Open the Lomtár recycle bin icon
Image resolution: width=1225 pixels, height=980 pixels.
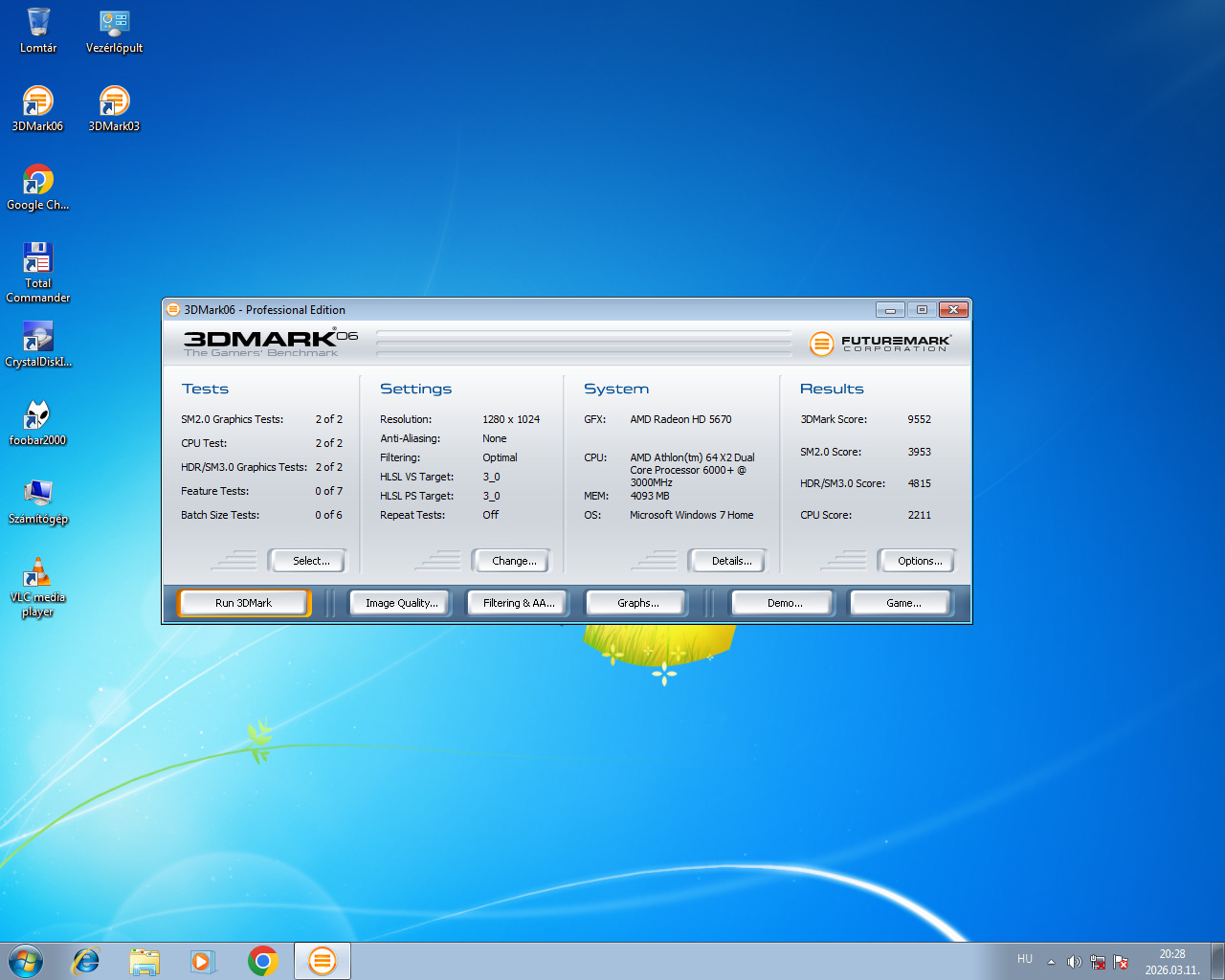point(38,31)
